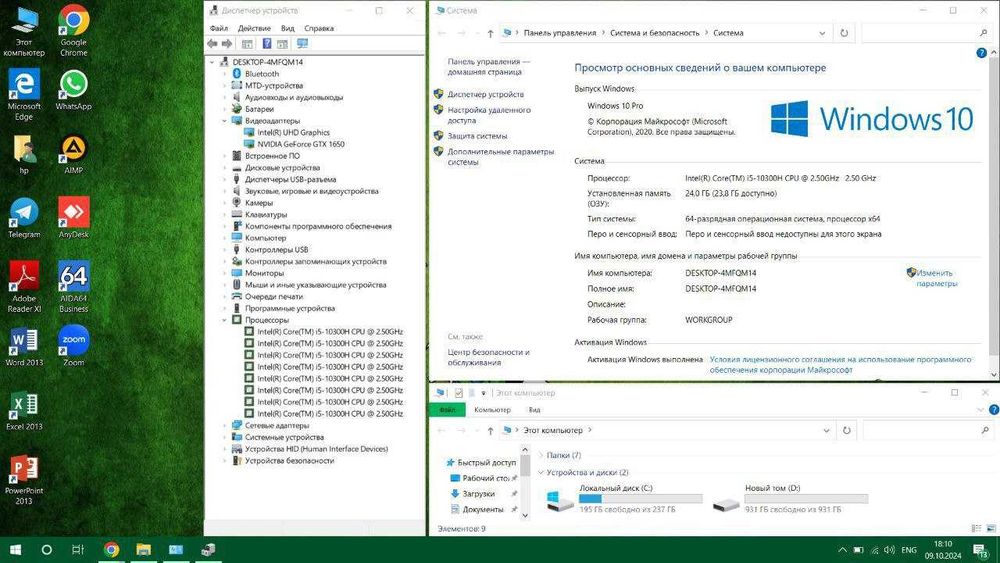
Task: Show hidden tray icons chevron
Action: 842,550
